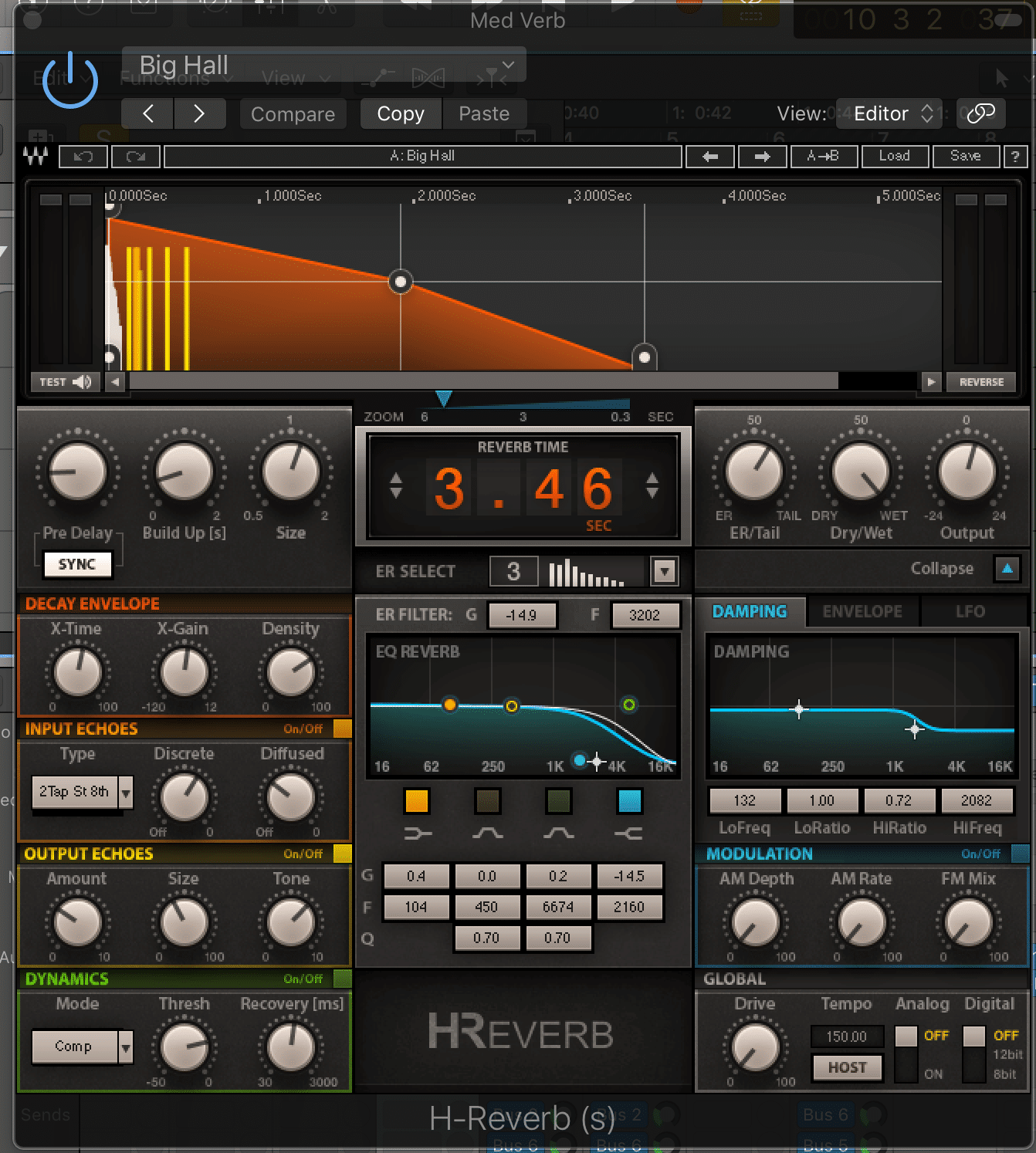Click the ER filter frequency 3202 field
The image size is (1036, 1153).
pos(645,615)
